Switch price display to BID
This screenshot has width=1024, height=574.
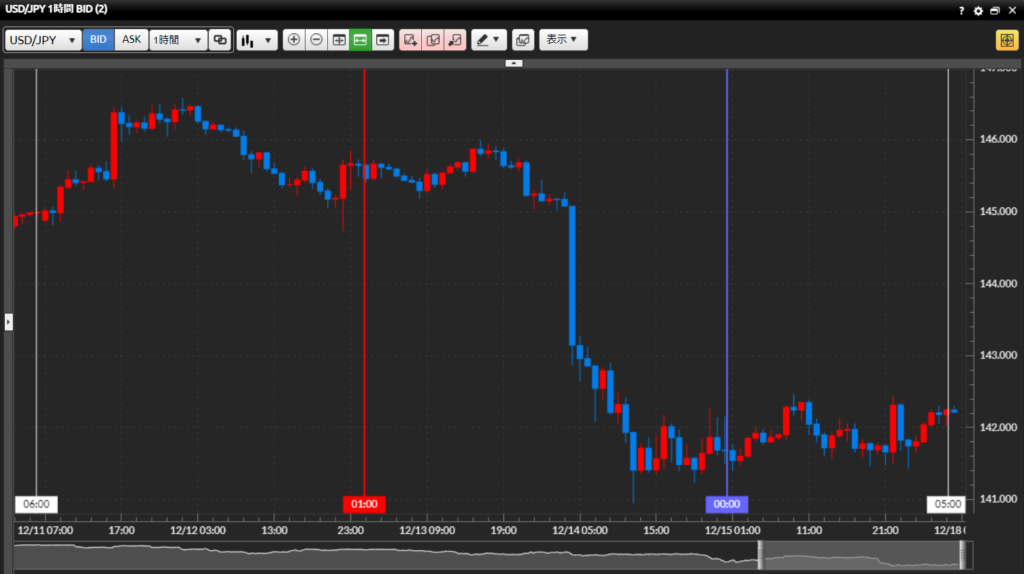click(98, 40)
